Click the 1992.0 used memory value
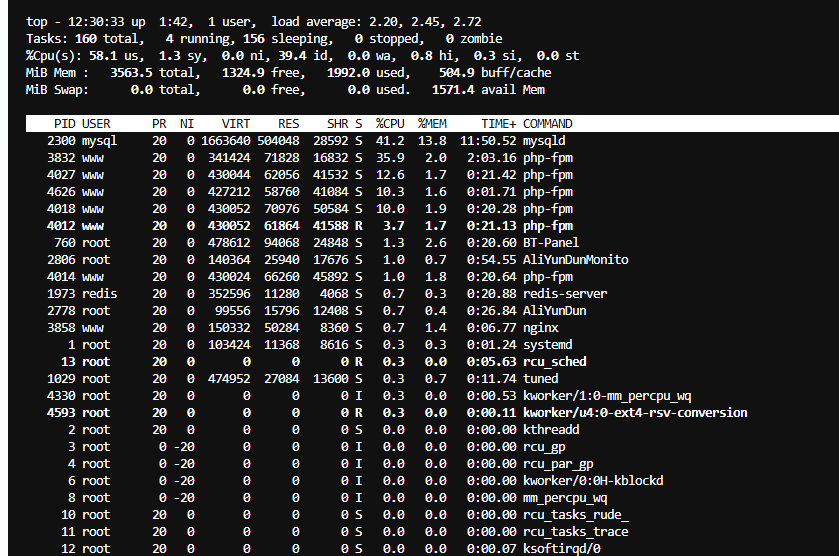 tap(348, 73)
